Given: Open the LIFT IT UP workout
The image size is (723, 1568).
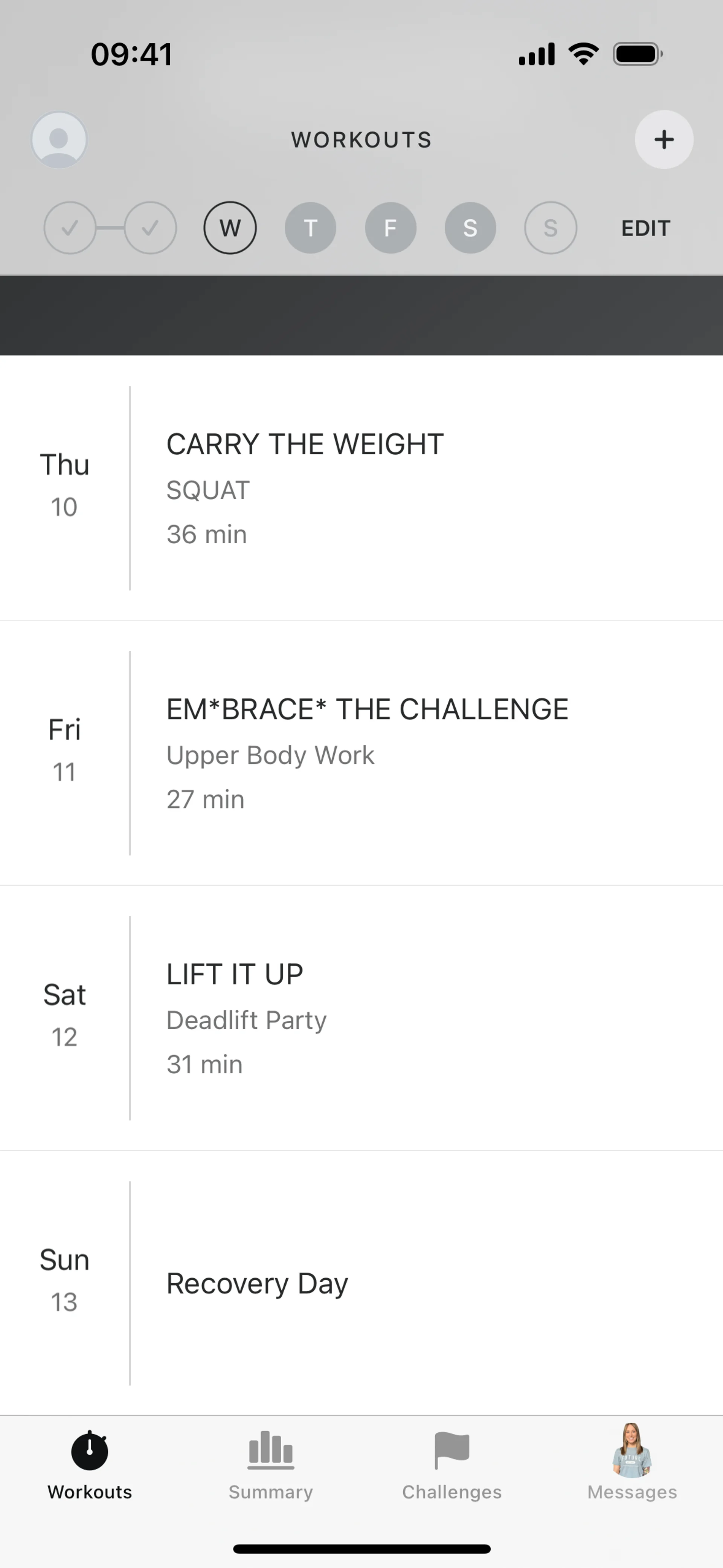Looking at the screenshot, I should [365, 1018].
